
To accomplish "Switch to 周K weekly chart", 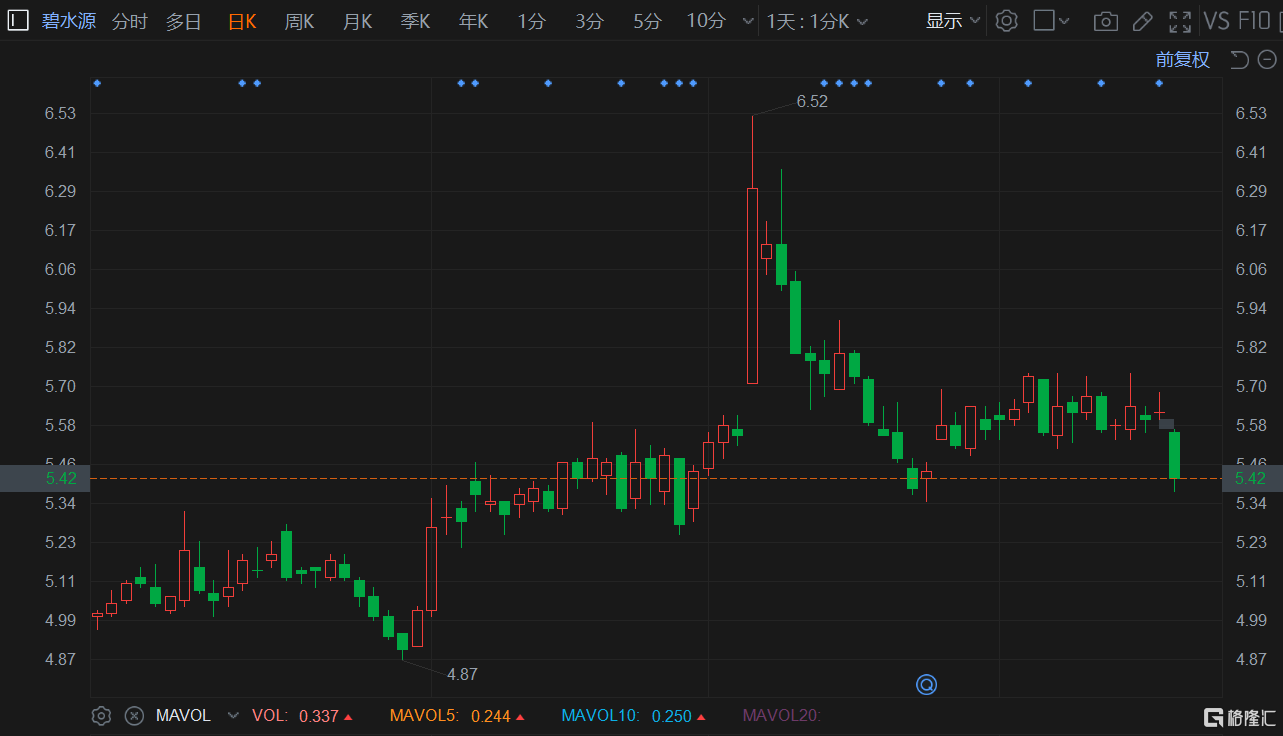I will (299, 21).
